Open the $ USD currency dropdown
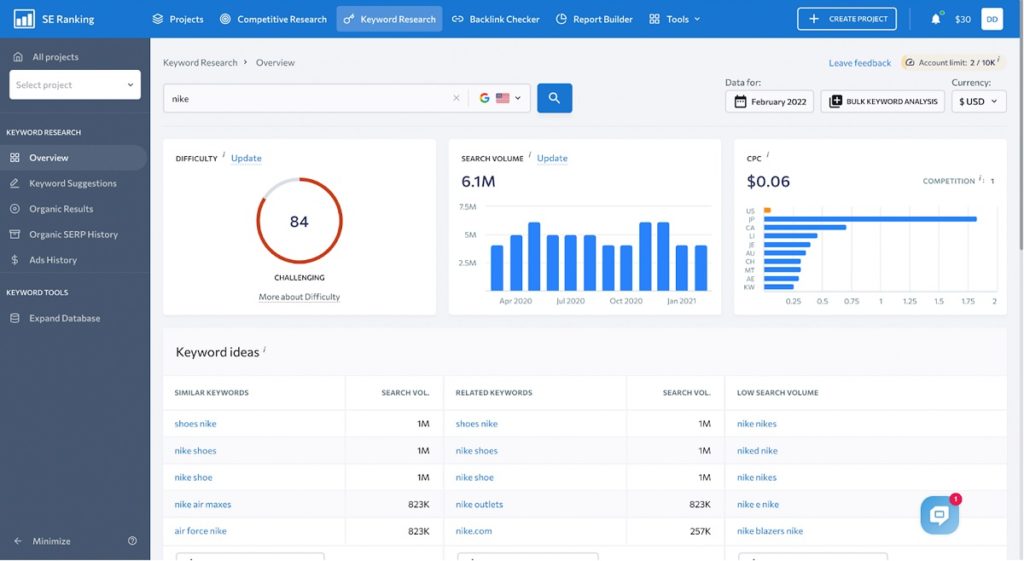The image size is (1024, 561). 978,101
